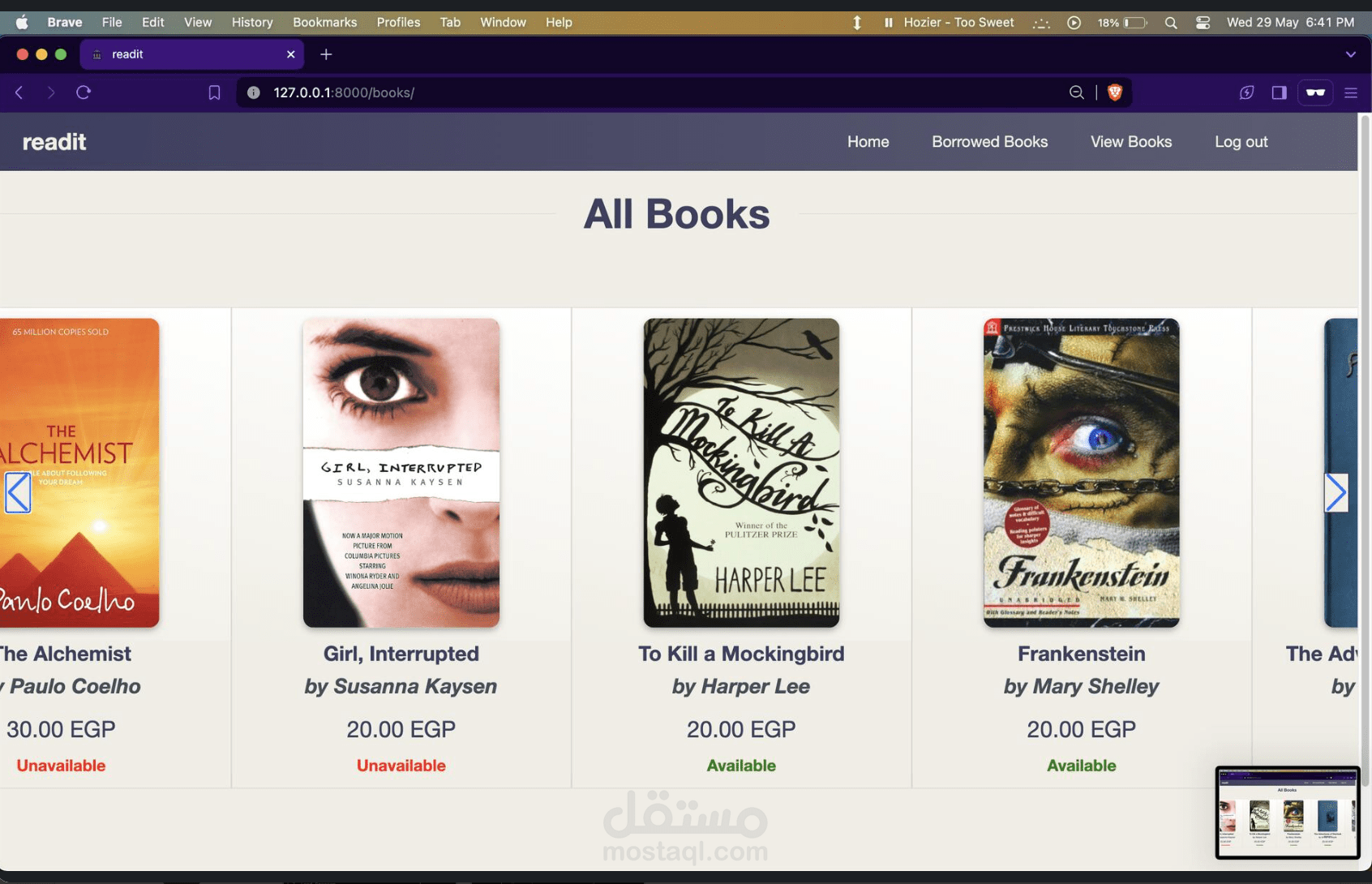This screenshot has width=1372, height=884.
Task: Slide carousel to previous books
Action: (x=18, y=492)
